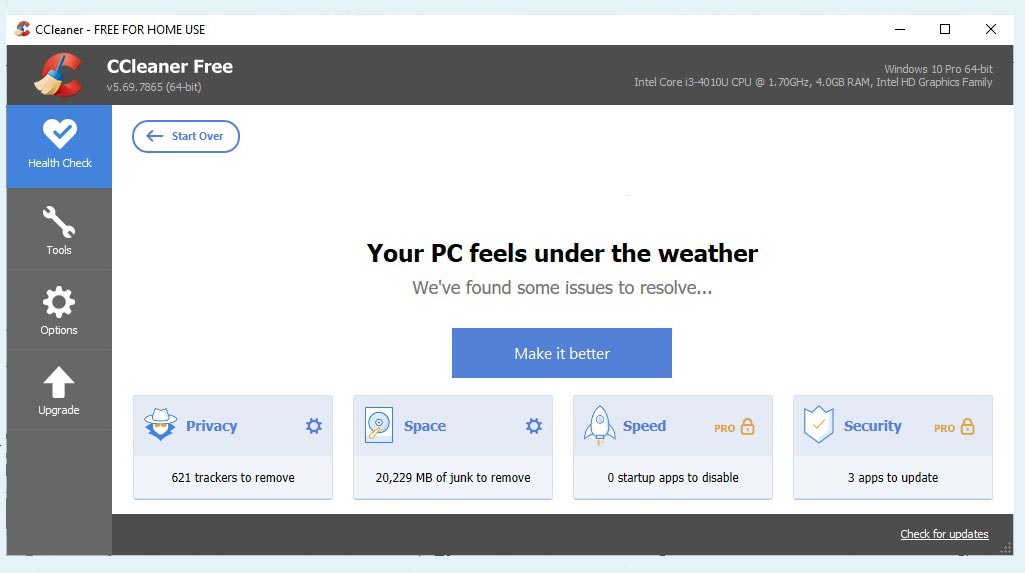
Task: Click the Start Over button
Action: pos(186,136)
